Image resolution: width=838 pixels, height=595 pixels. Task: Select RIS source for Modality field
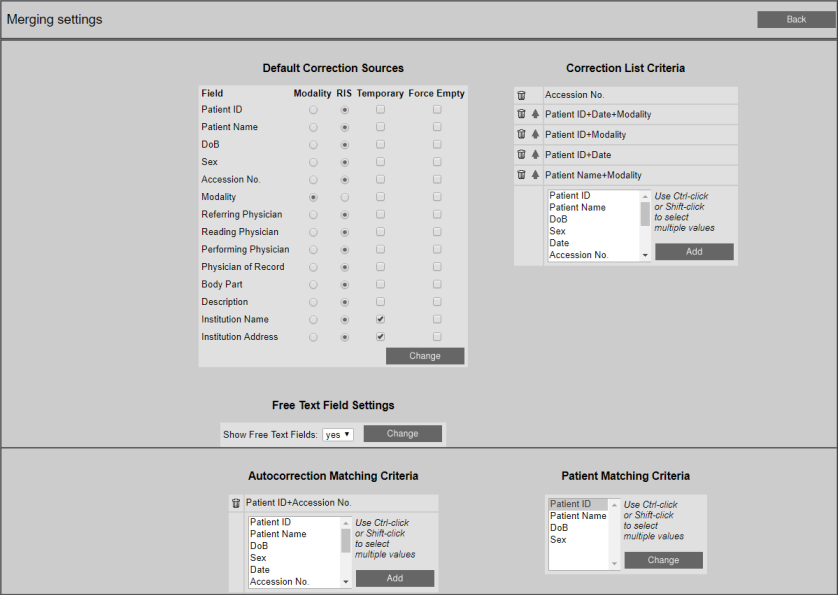click(x=345, y=197)
